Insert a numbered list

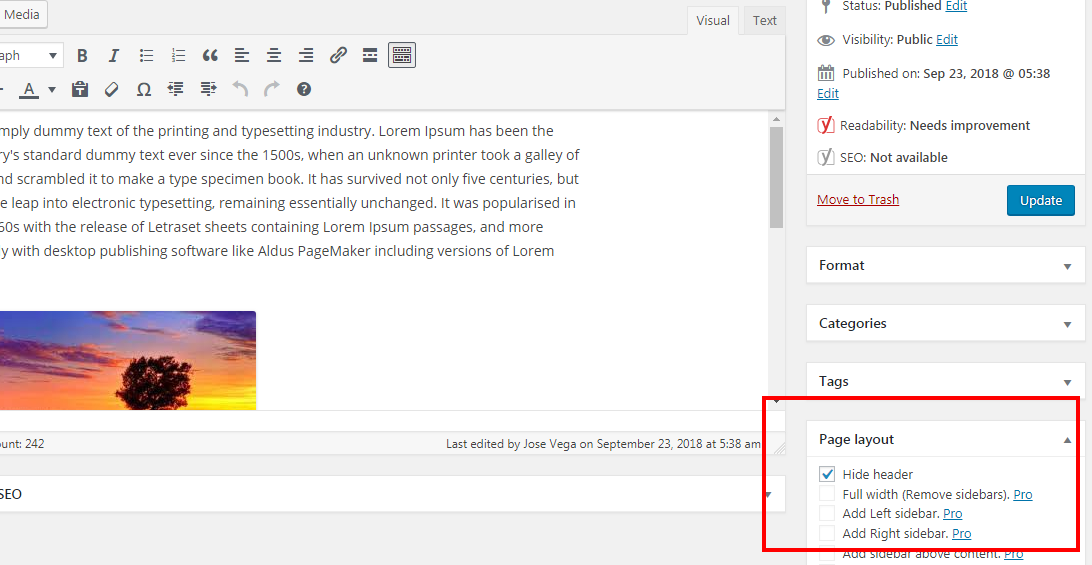(178, 56)
